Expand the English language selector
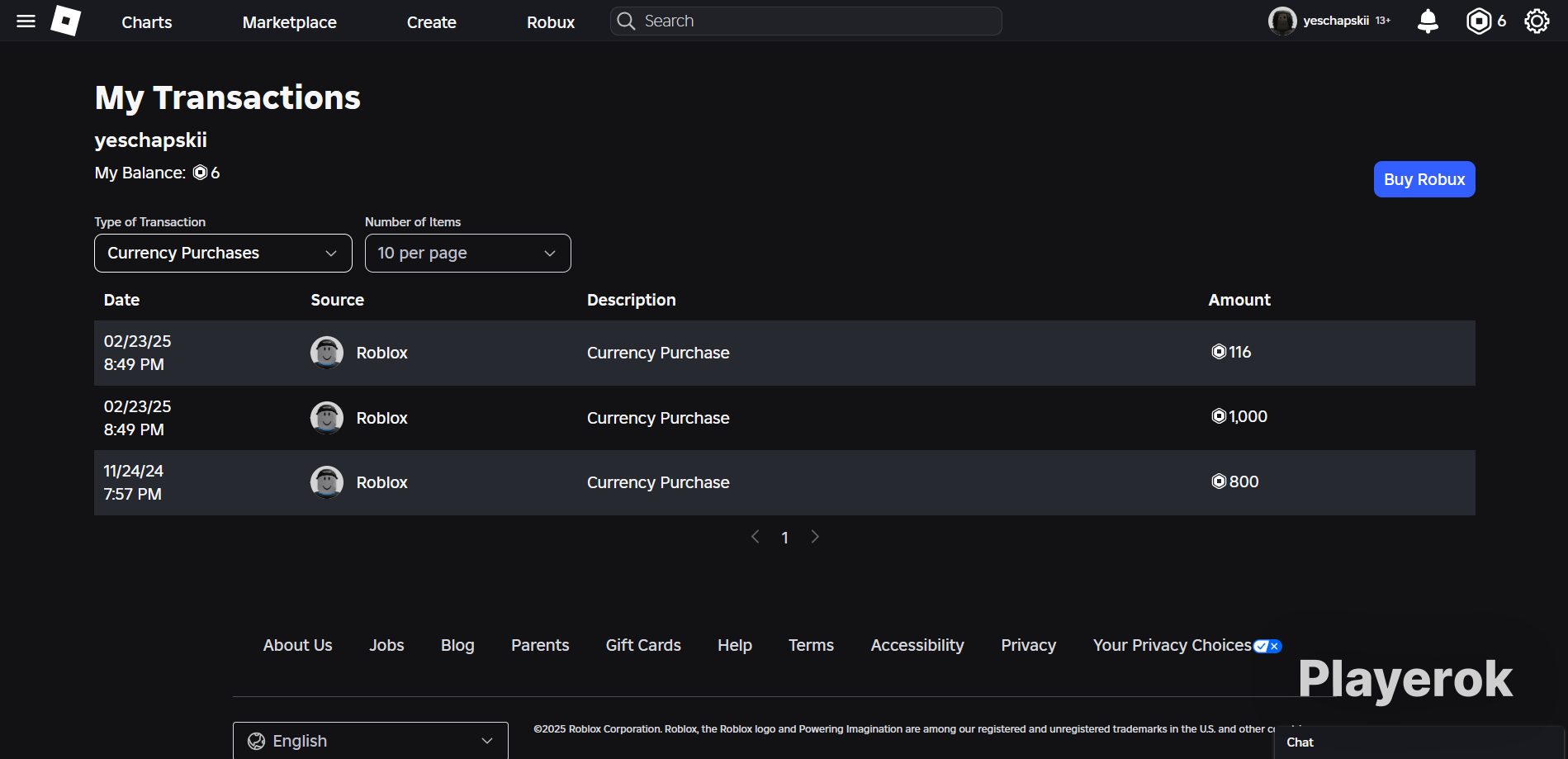The width and height of the screenshot is (1568, 759). pos(371,741)
